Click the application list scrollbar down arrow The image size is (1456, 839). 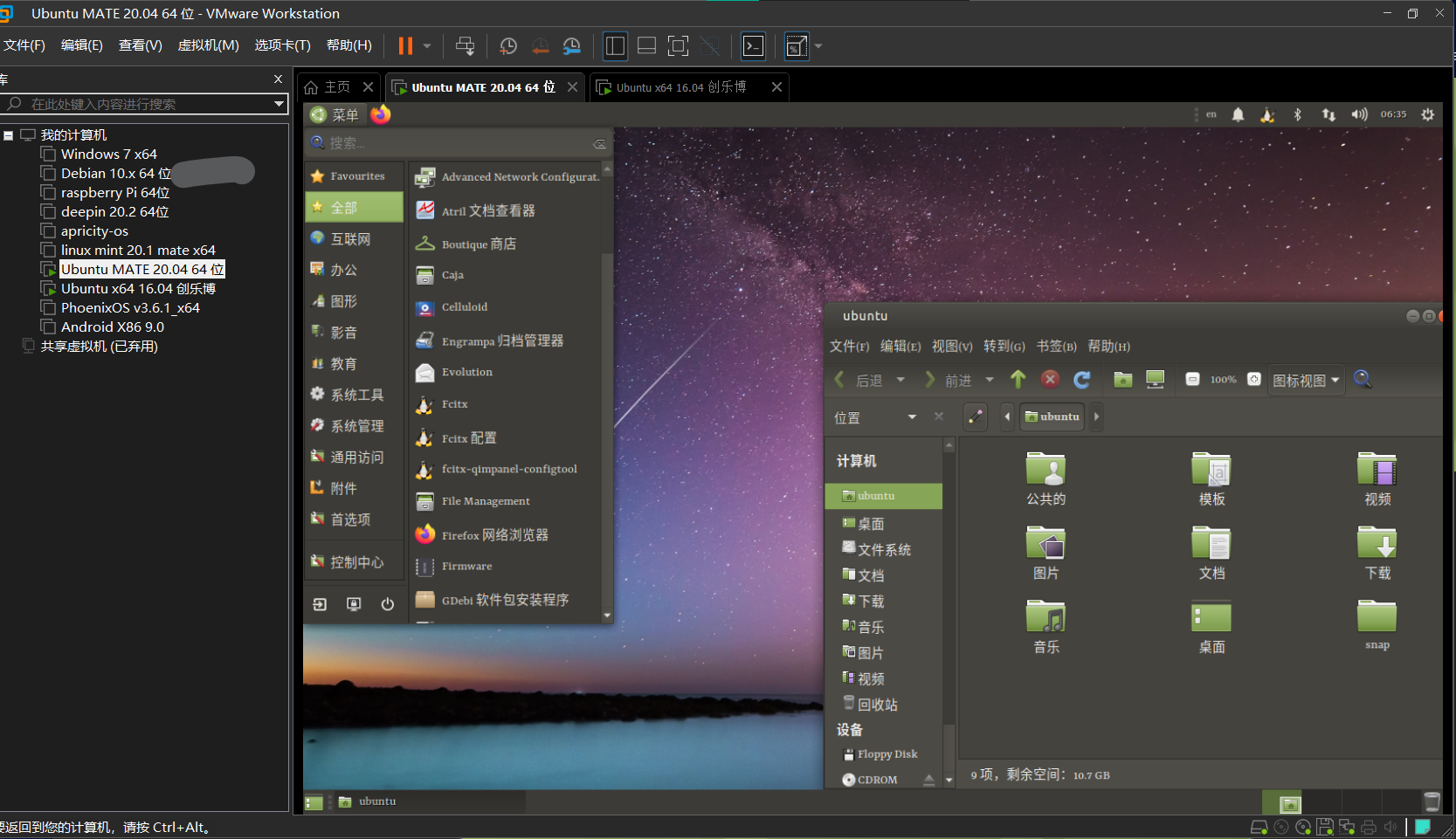pyautogui.click(x=607, y=615)
